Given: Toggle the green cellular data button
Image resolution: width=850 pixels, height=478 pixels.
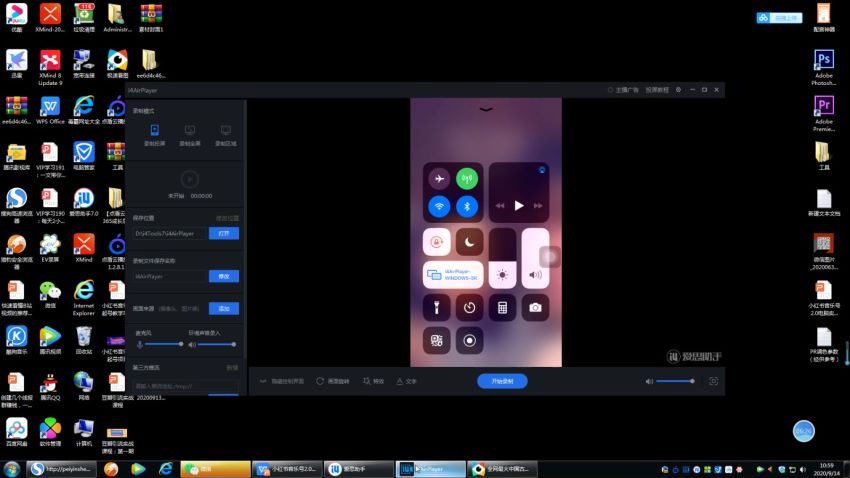Looking at the screenshot, I should coord(467,178).
